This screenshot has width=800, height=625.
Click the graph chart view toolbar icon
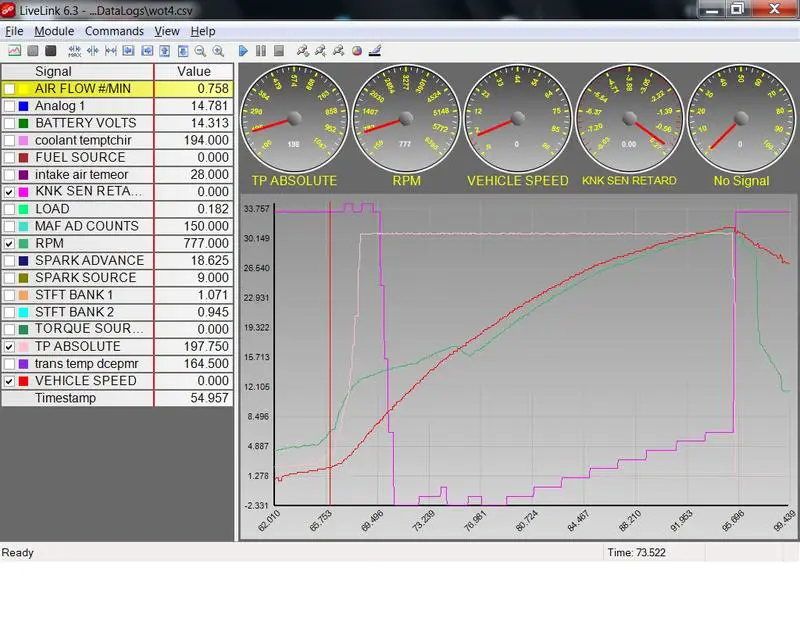(14, 51)
